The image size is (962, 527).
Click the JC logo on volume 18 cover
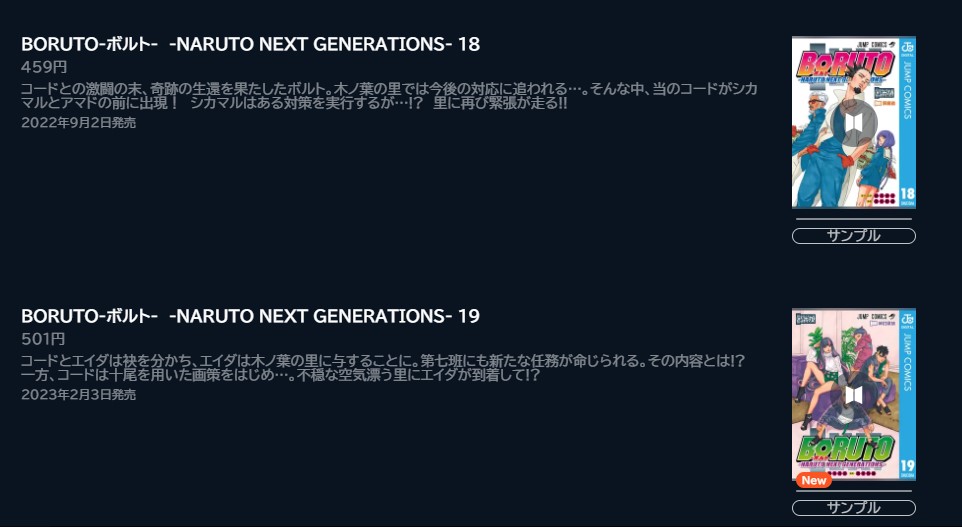pyautogui.click(x=907, y=46)
